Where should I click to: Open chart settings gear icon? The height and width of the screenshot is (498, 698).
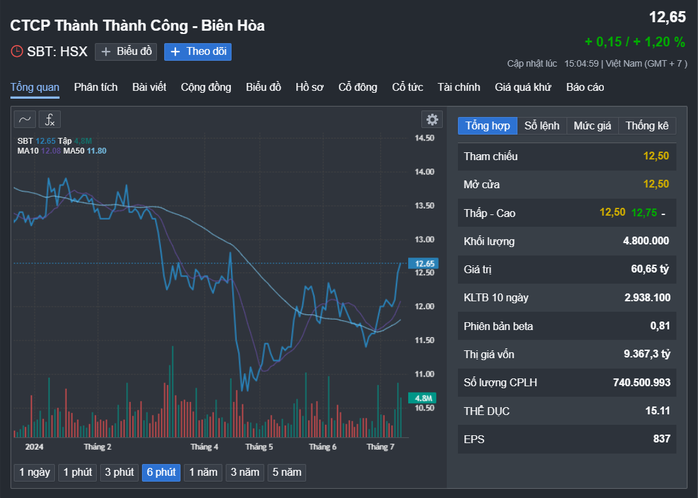tap(432, 119)
